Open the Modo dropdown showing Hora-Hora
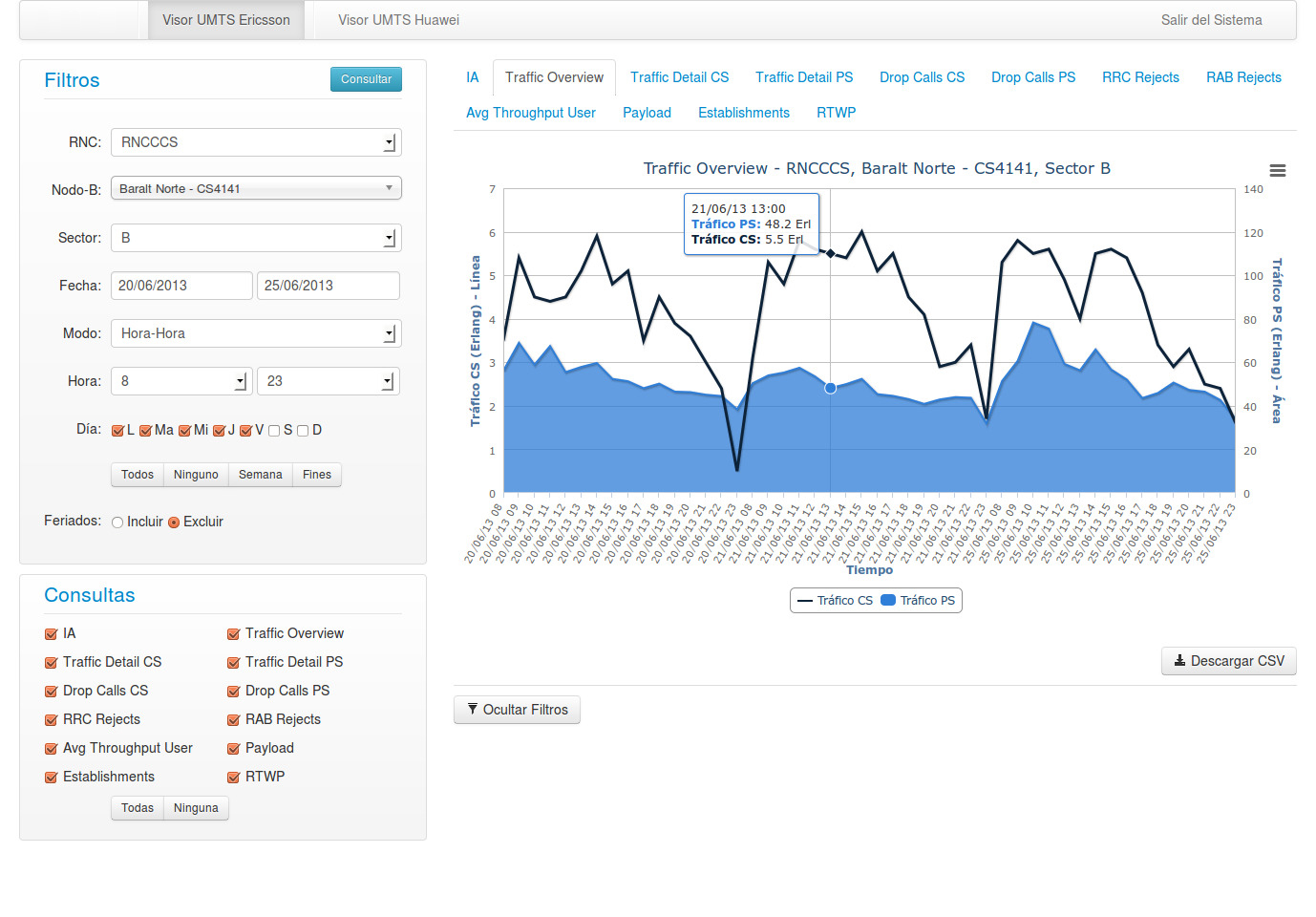This screenshot has width=1316, height=917. pos(256,333)
